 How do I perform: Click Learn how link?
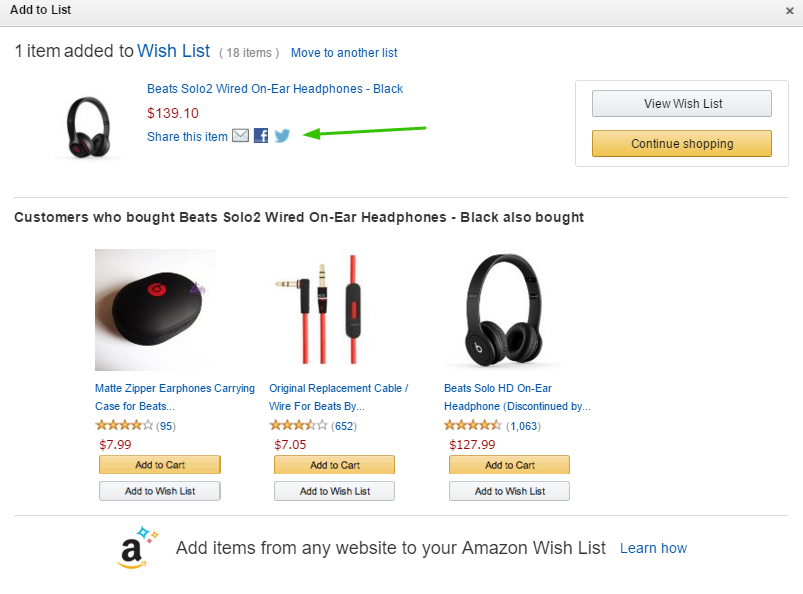point(653,548)
